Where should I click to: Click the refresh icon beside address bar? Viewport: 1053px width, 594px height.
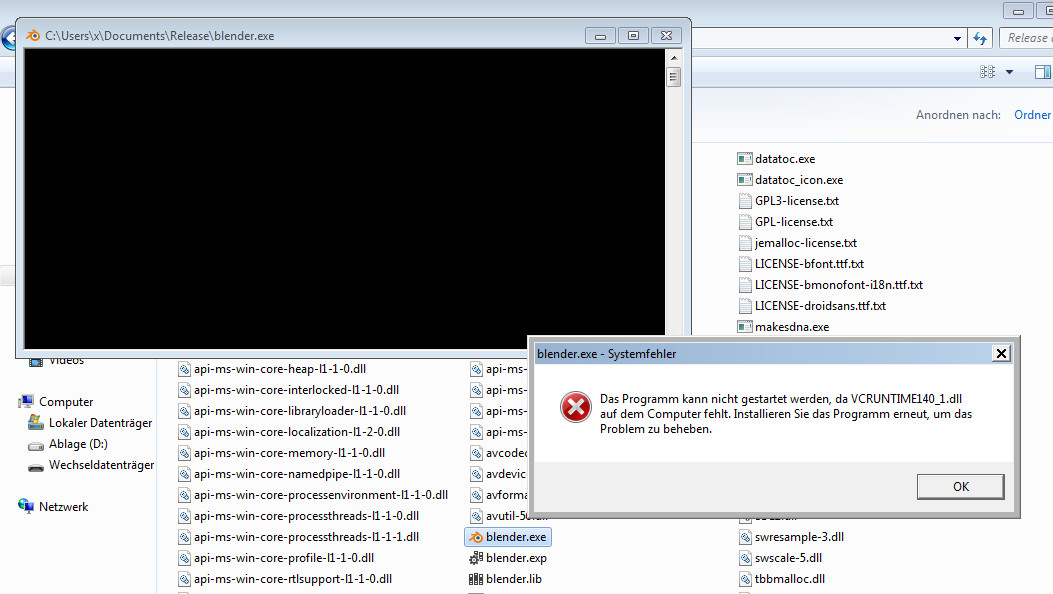980,38
